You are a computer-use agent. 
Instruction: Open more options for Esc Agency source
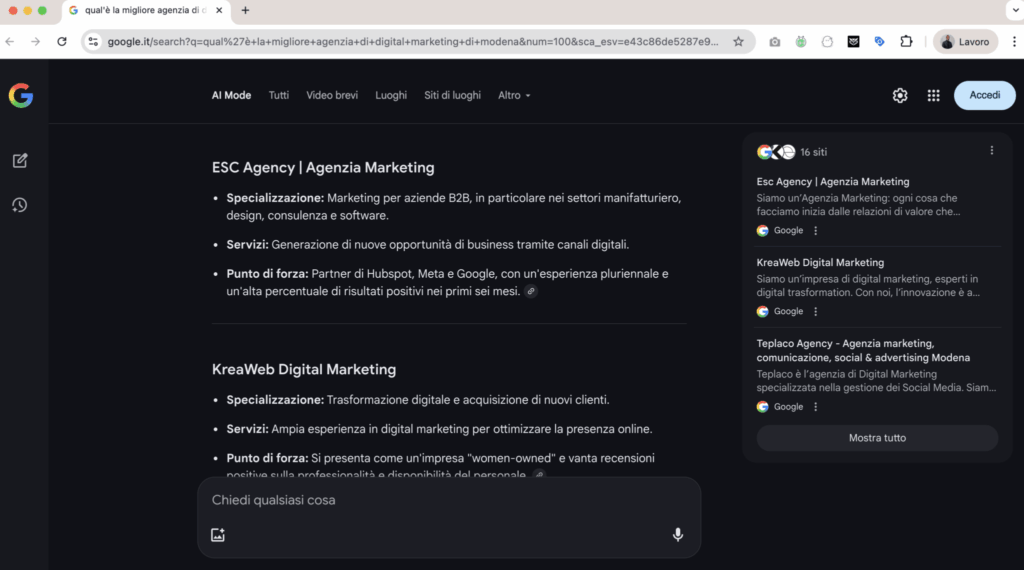[x=815, y=230]
